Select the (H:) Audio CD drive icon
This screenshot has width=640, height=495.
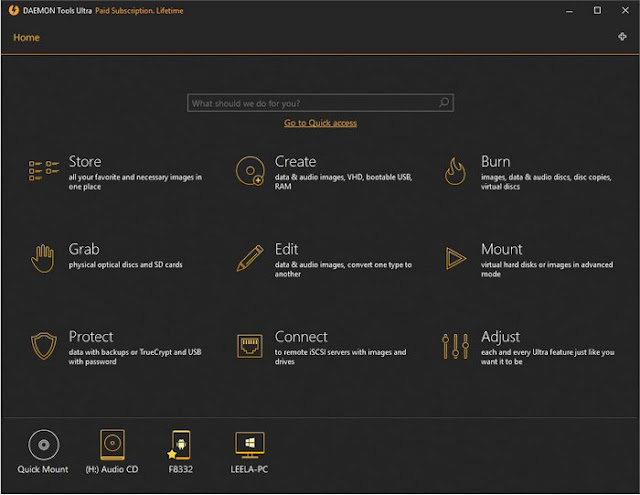point(112,444)
